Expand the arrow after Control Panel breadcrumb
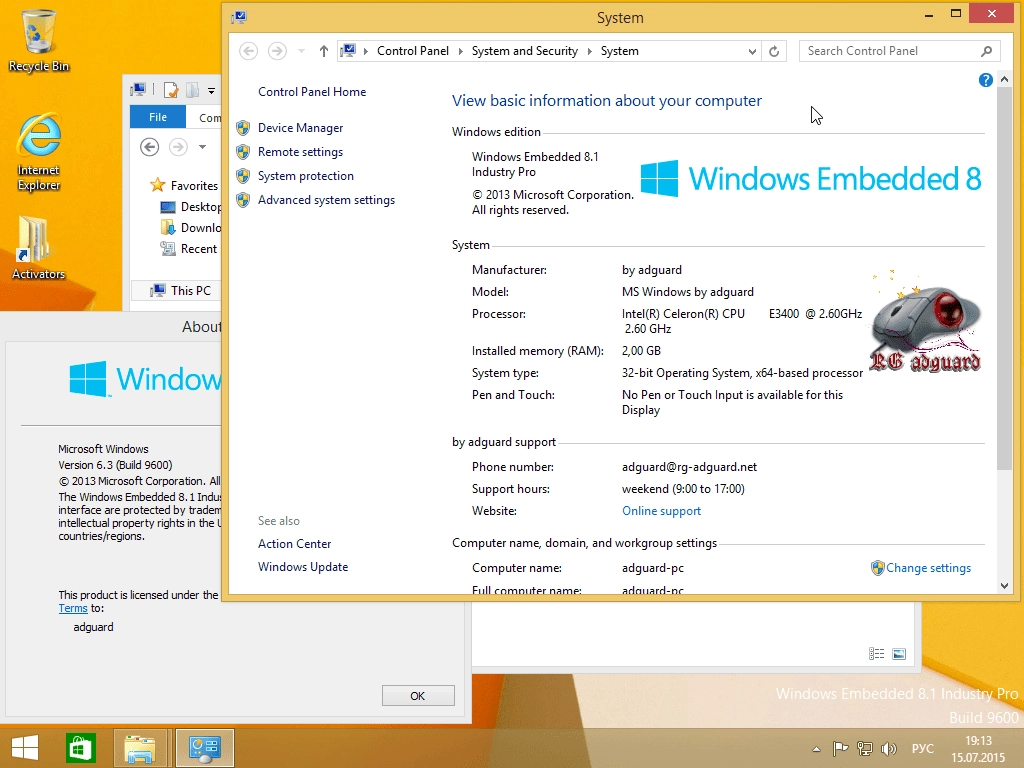The image size is (1024, 768). [x=460, y=51]
